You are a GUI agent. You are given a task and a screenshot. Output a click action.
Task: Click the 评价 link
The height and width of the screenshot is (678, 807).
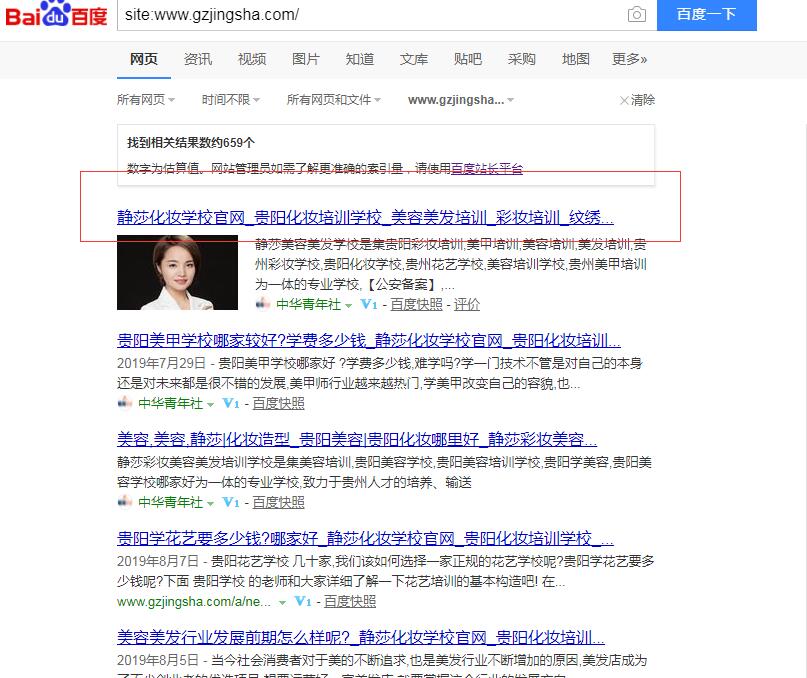(466, 304)
